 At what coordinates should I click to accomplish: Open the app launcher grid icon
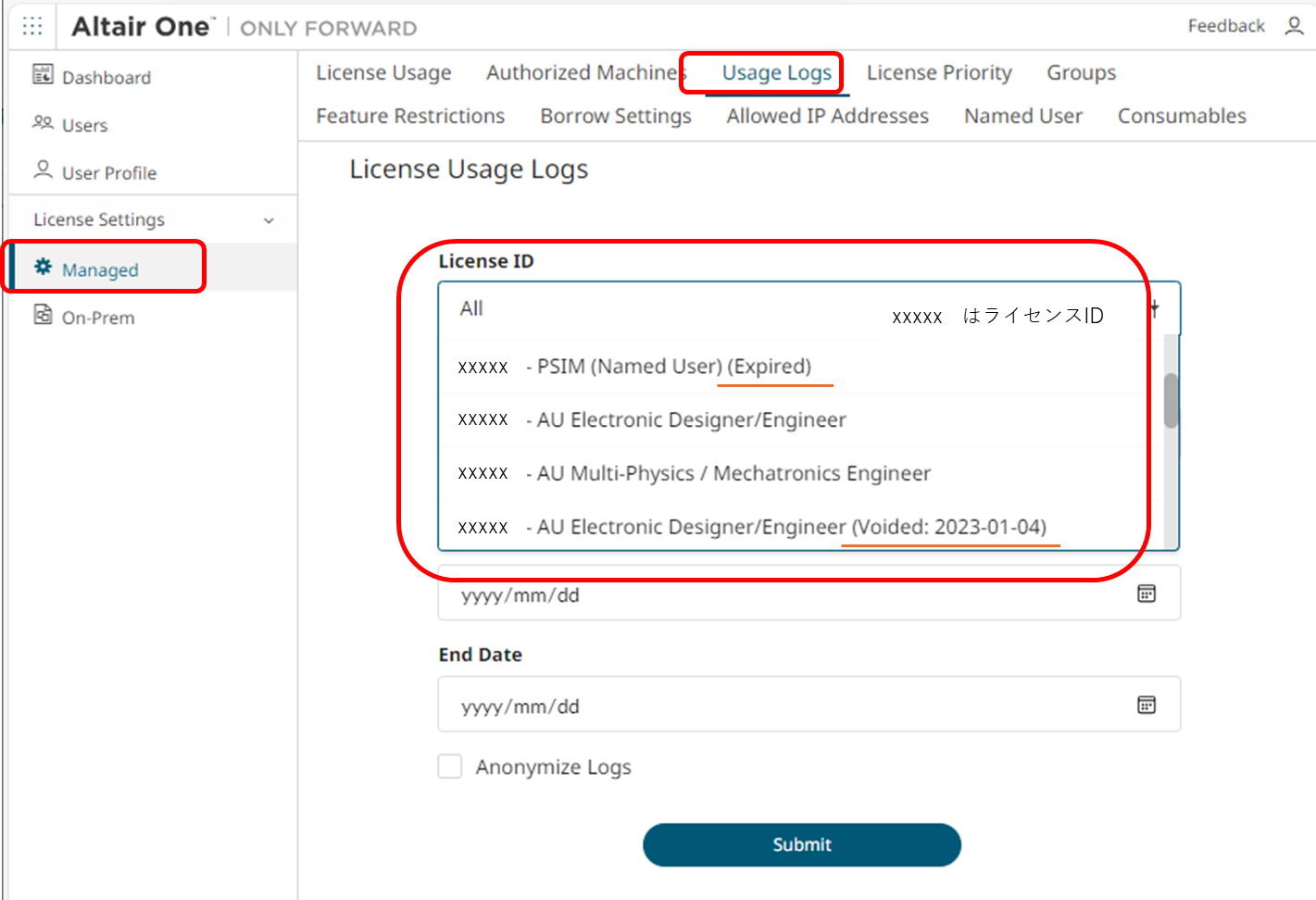click(32, 26)
